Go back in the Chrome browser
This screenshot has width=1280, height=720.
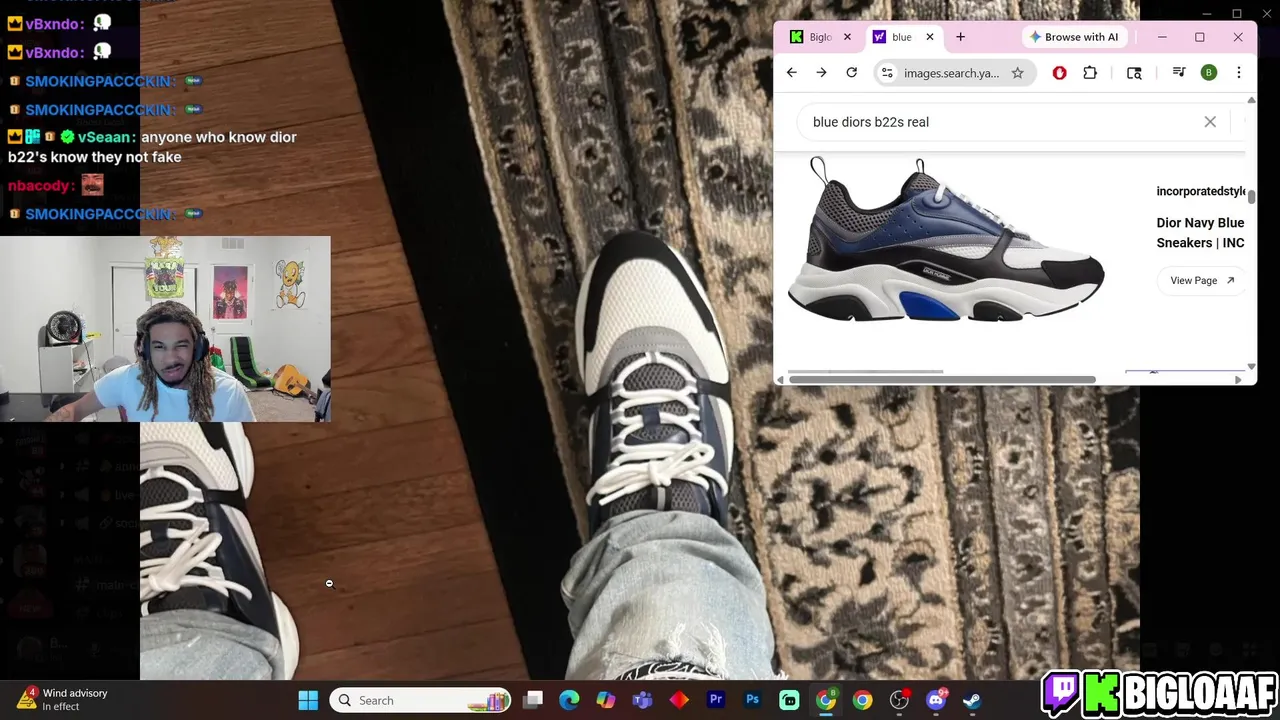click(x=791, y=72)
